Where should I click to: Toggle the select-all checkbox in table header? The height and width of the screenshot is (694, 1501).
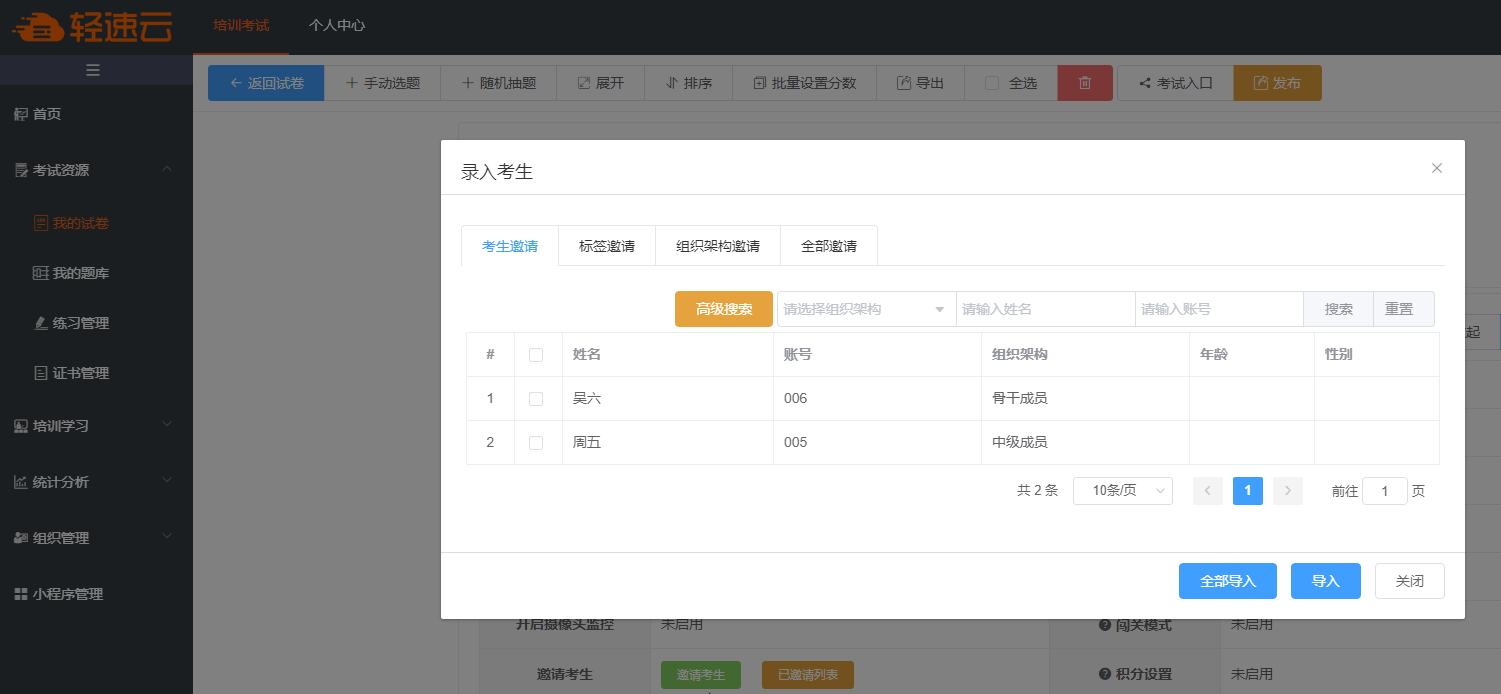pyautogui.click(x=536, y=355)
